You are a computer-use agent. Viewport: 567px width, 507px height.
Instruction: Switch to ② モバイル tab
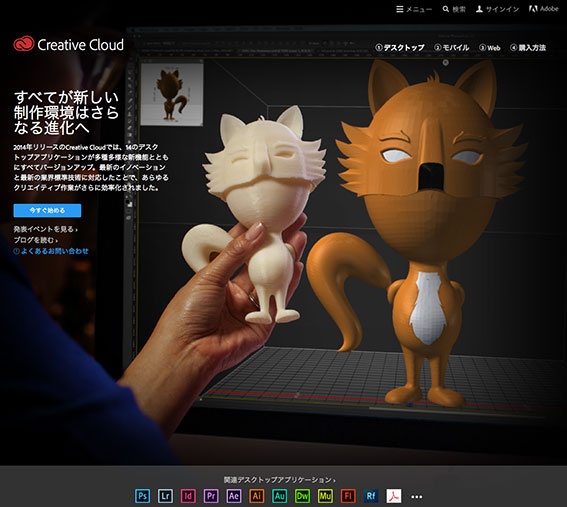(452, 47)
